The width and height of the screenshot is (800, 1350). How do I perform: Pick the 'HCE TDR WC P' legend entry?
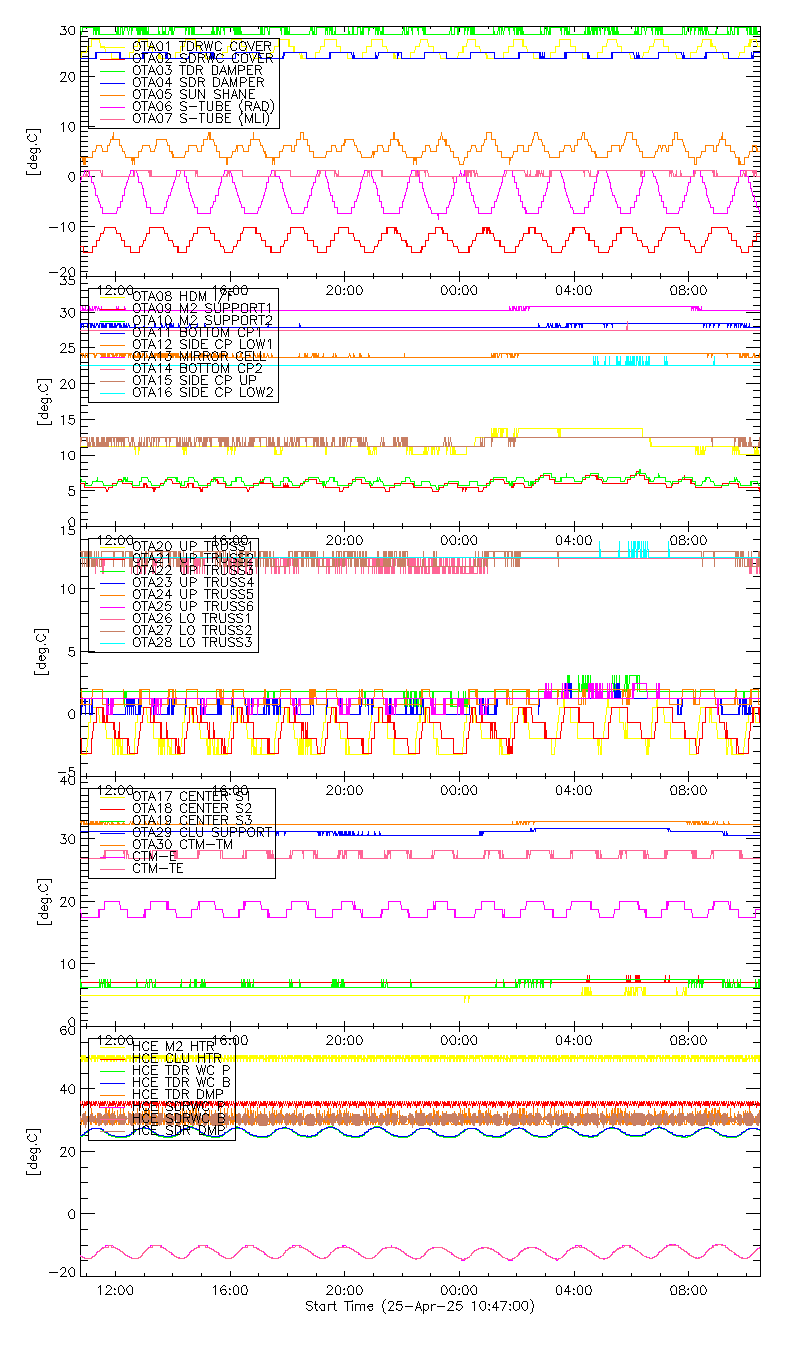(x=181, y=1070)
